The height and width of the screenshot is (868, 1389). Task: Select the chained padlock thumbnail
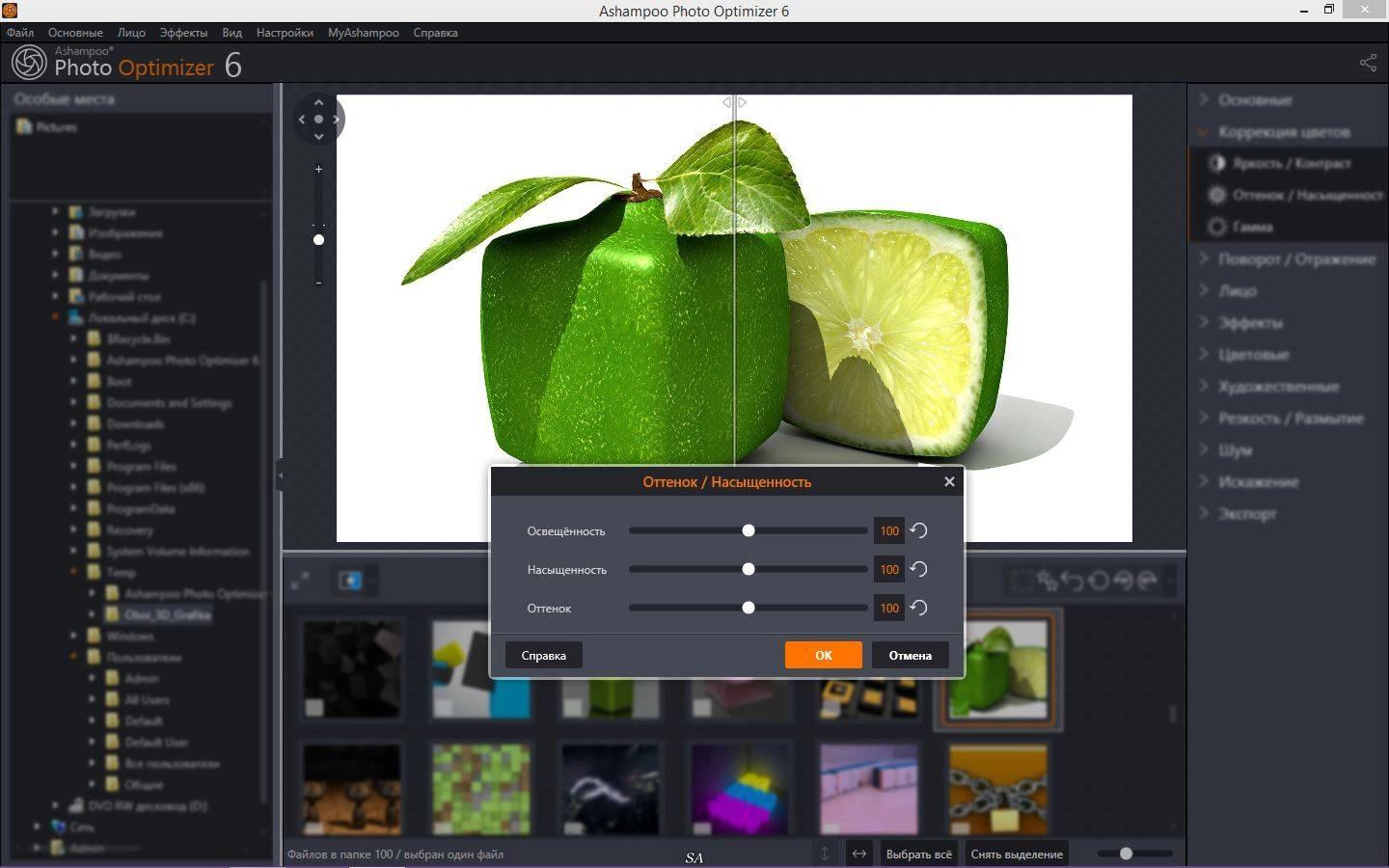click(x=998, y=789)
